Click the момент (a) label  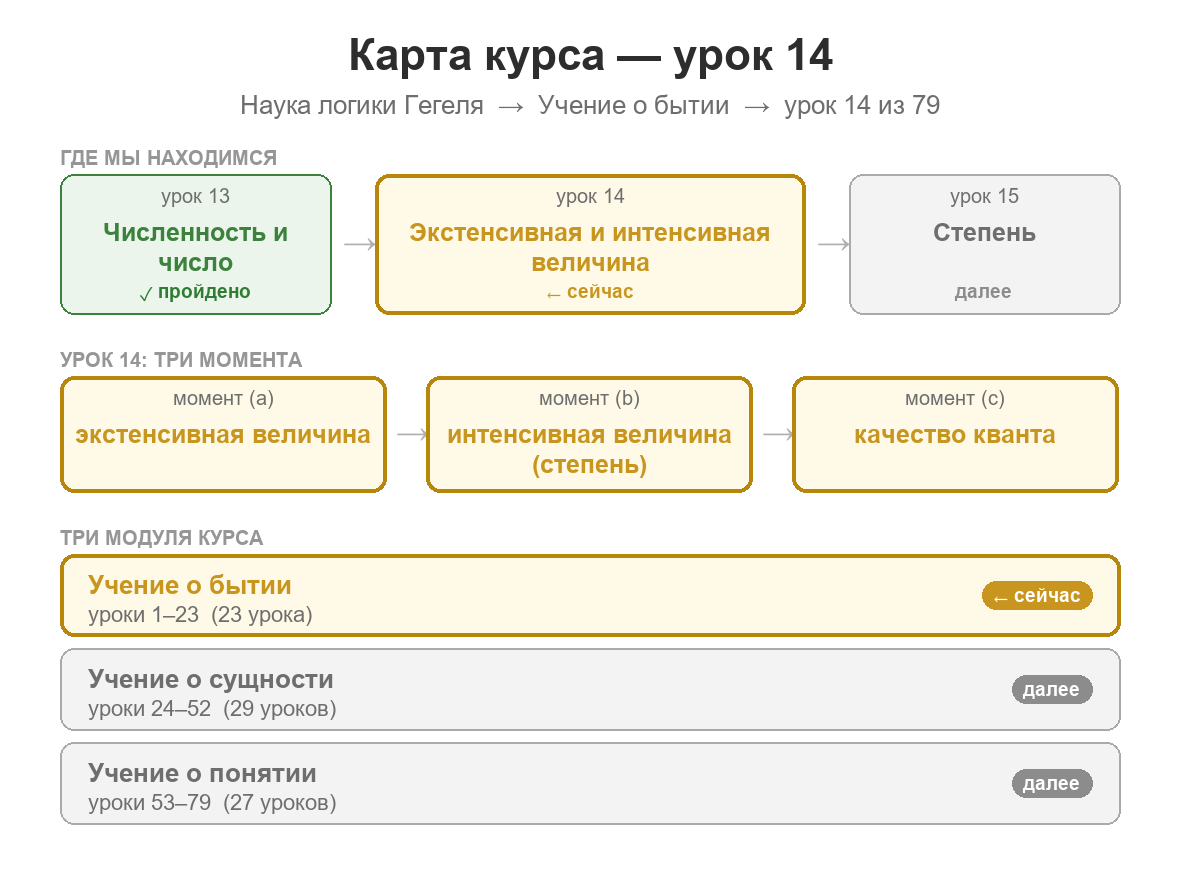click(224, 399)
